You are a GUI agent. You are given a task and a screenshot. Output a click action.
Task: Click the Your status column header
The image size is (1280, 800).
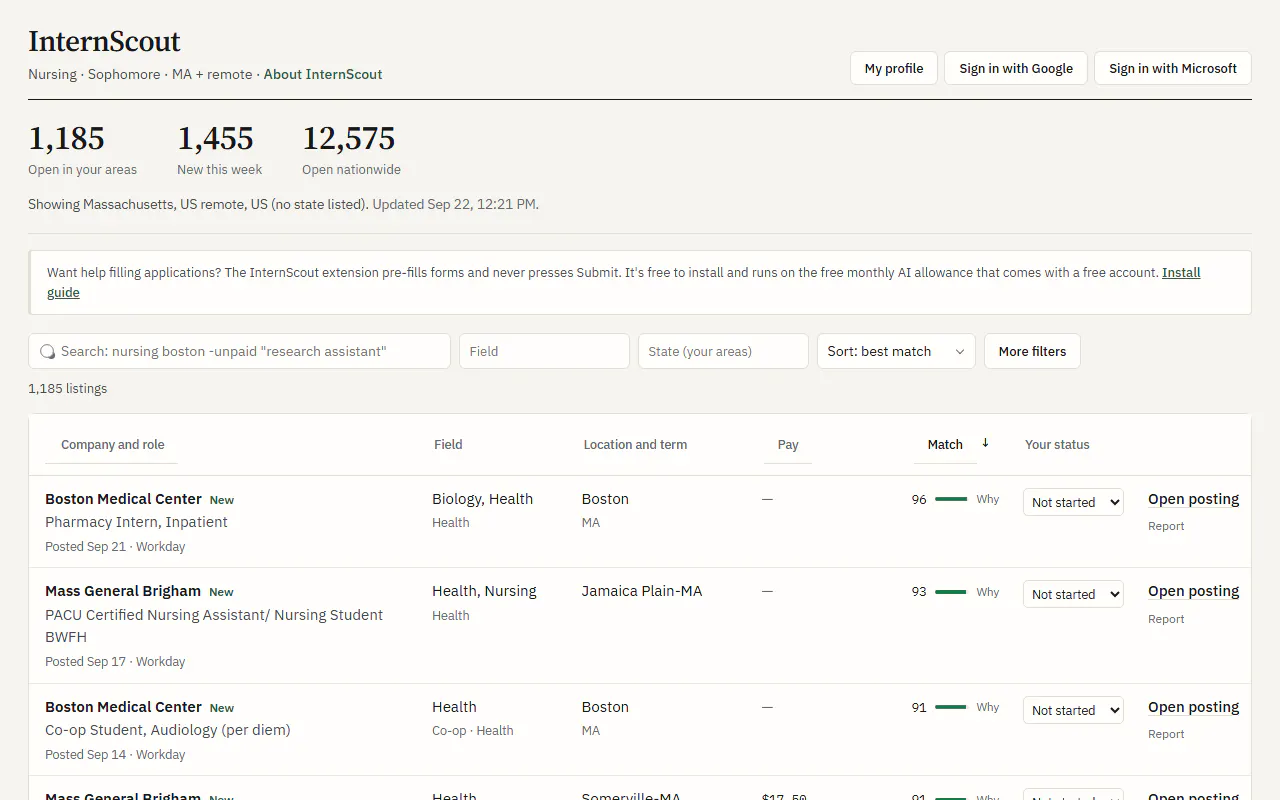tap(1057, 445)
